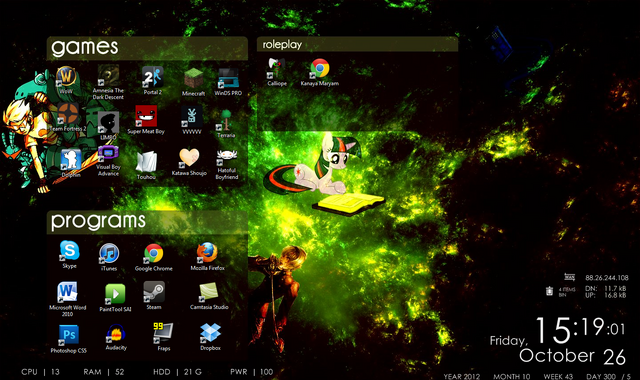Launch Katawa Shoujo shortcut

[x=189, y=162]
